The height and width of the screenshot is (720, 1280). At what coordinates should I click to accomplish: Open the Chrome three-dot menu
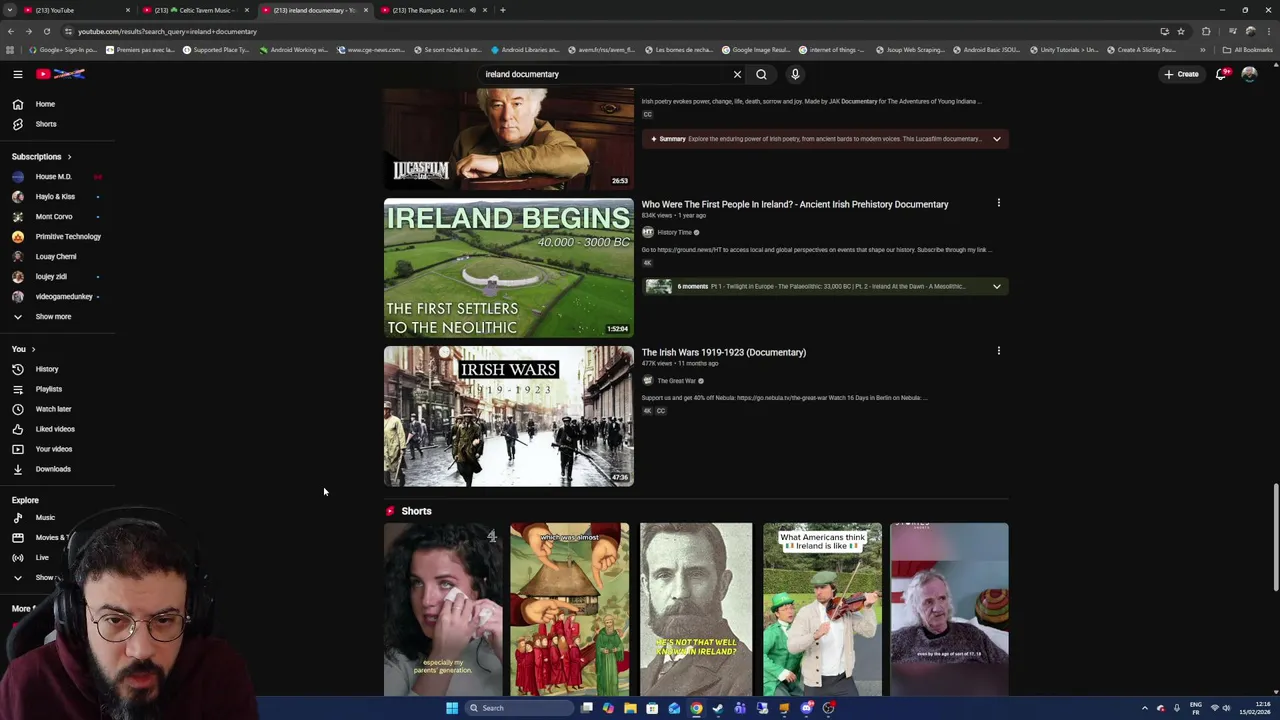1269,31
